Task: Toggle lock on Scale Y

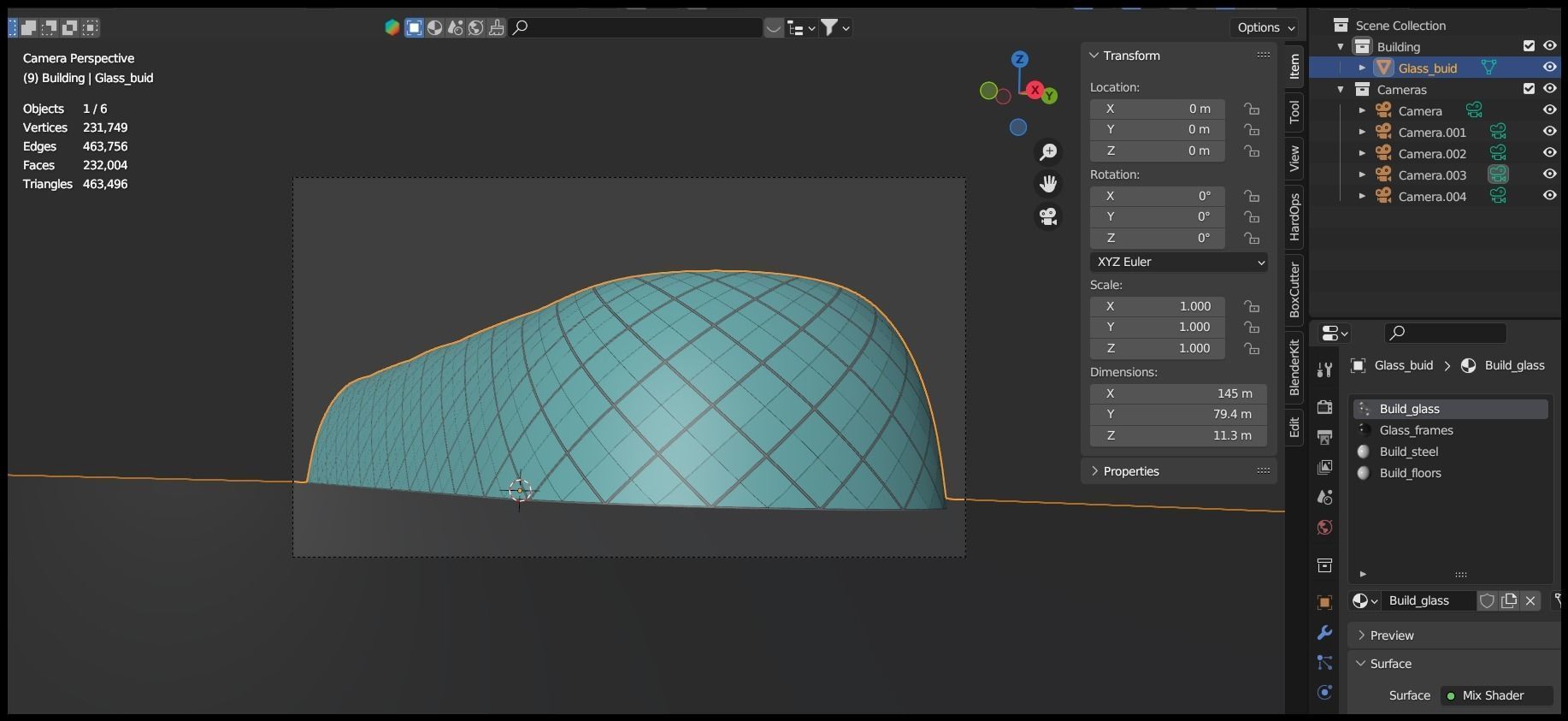Action: [1252, 327]
